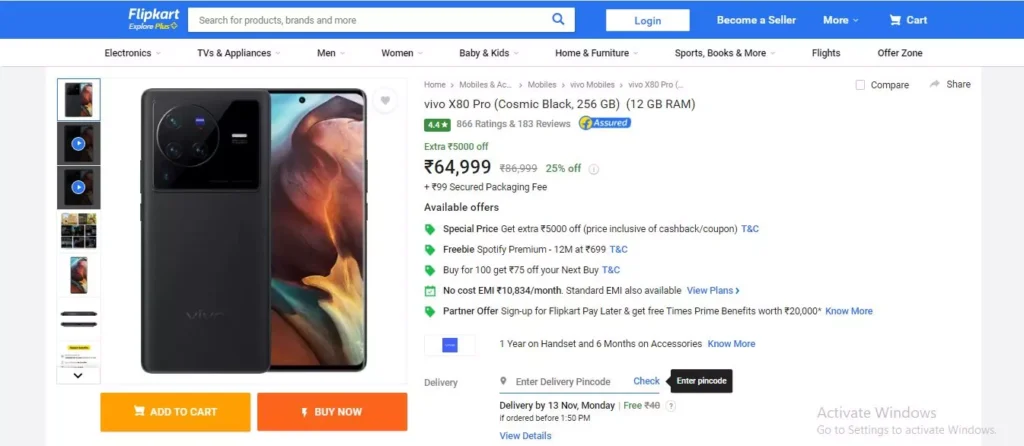Image resolution: width=1024 pixels, height=446 pixels.
Task: Click the Share arrow icon
Action: 935,84
